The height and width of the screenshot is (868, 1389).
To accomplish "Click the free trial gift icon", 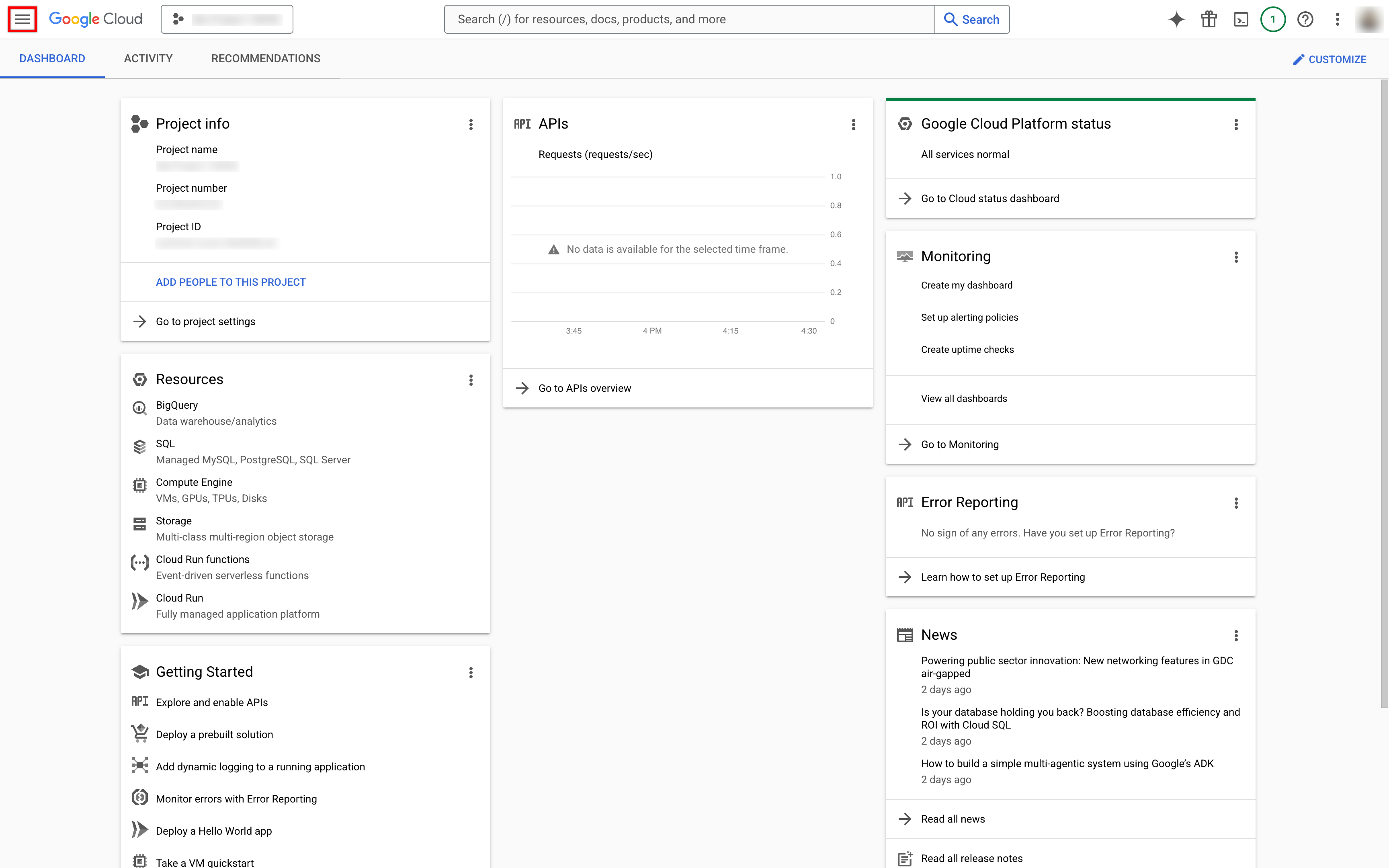I will [1209, 19].
